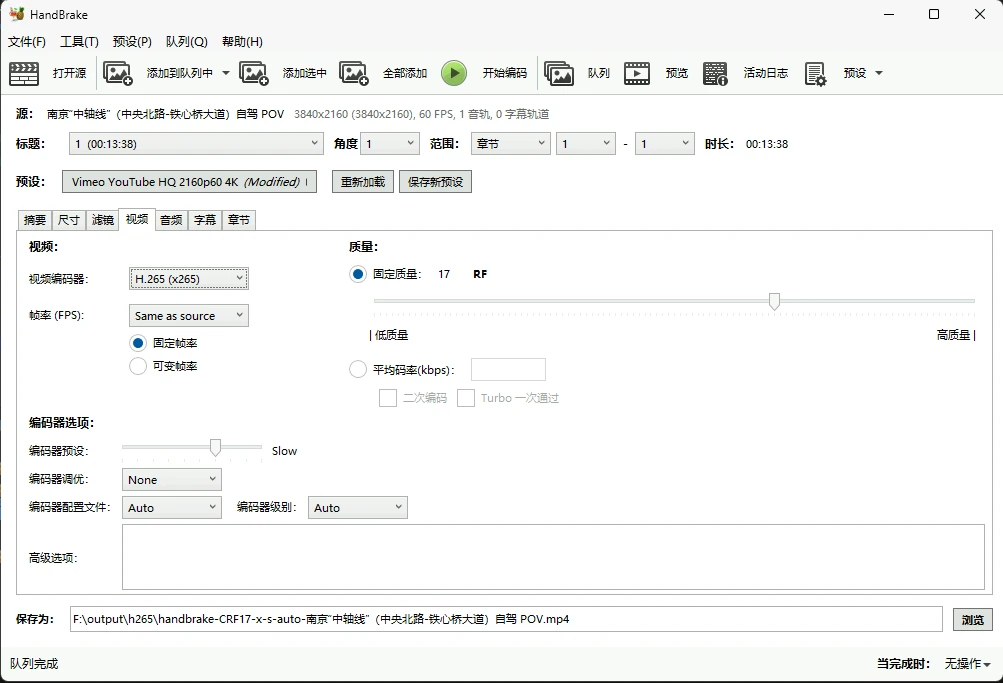Switch to the Dimensions (尺寸) tab
Viewport: 1003px width, 683px height.
tap(68, 220)
